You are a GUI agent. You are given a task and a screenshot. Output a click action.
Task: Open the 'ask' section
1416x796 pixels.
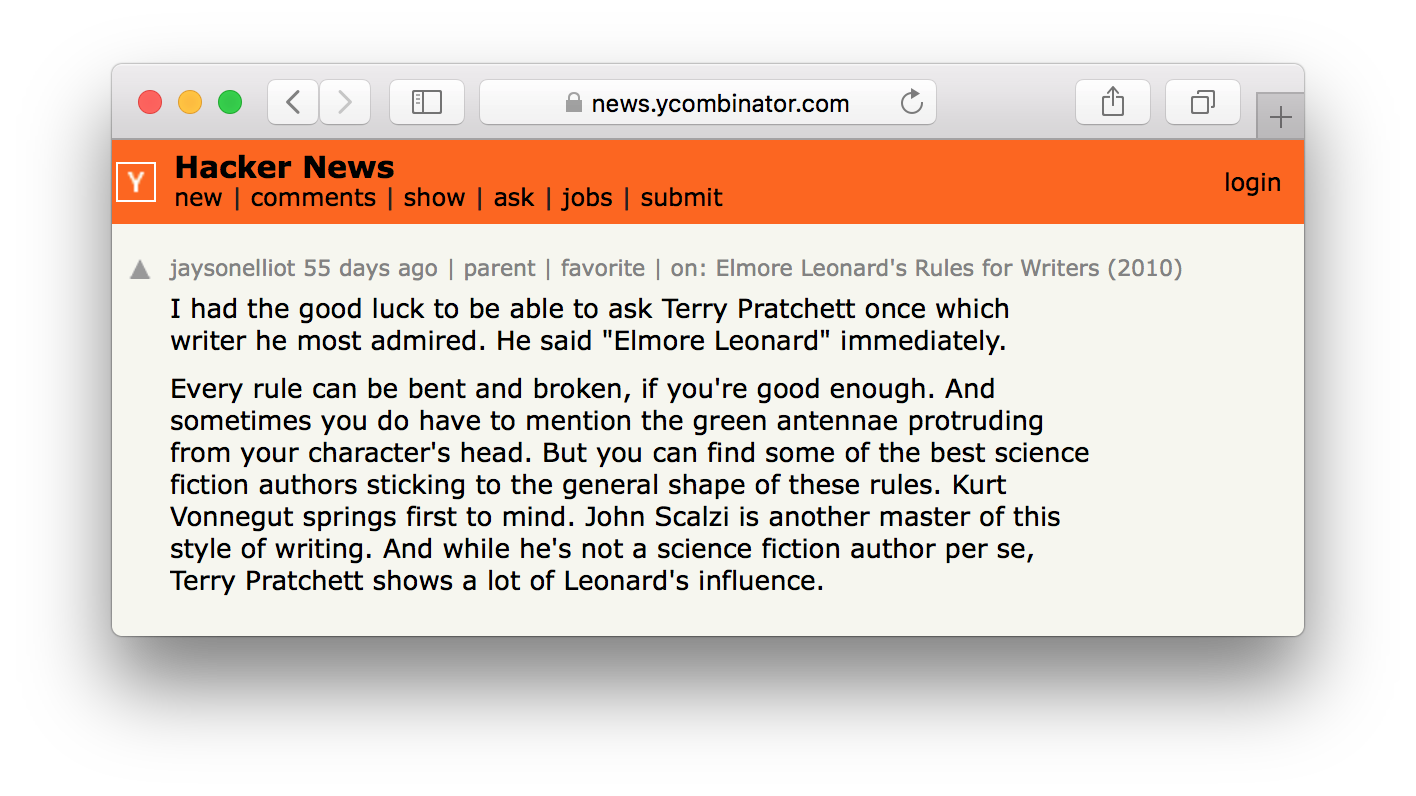tap(514, 198)
